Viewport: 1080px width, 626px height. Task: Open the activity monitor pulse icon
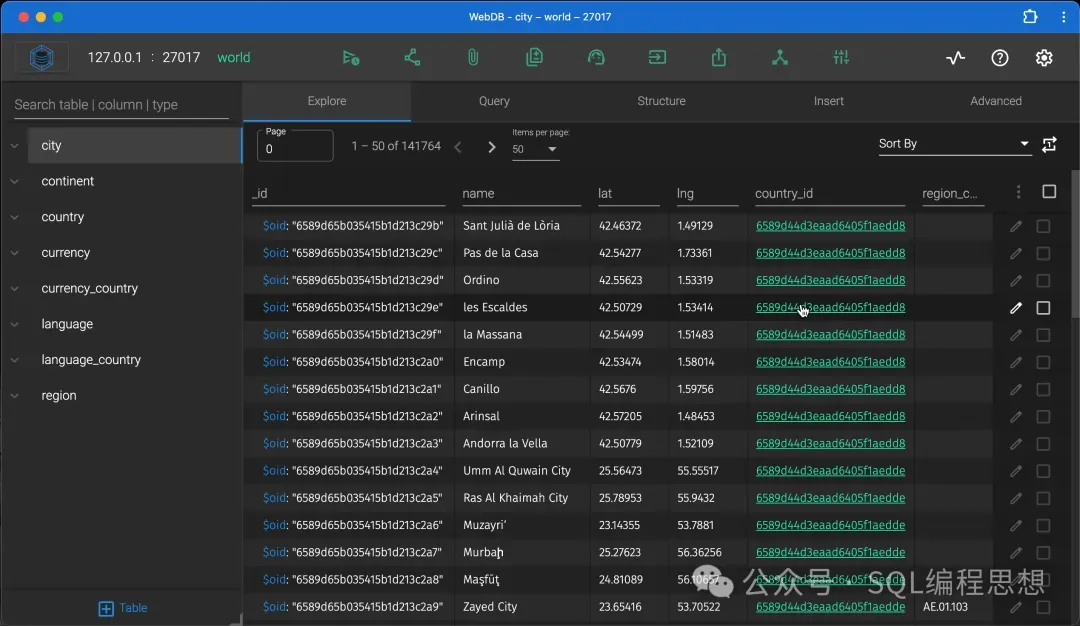(955, 58)
